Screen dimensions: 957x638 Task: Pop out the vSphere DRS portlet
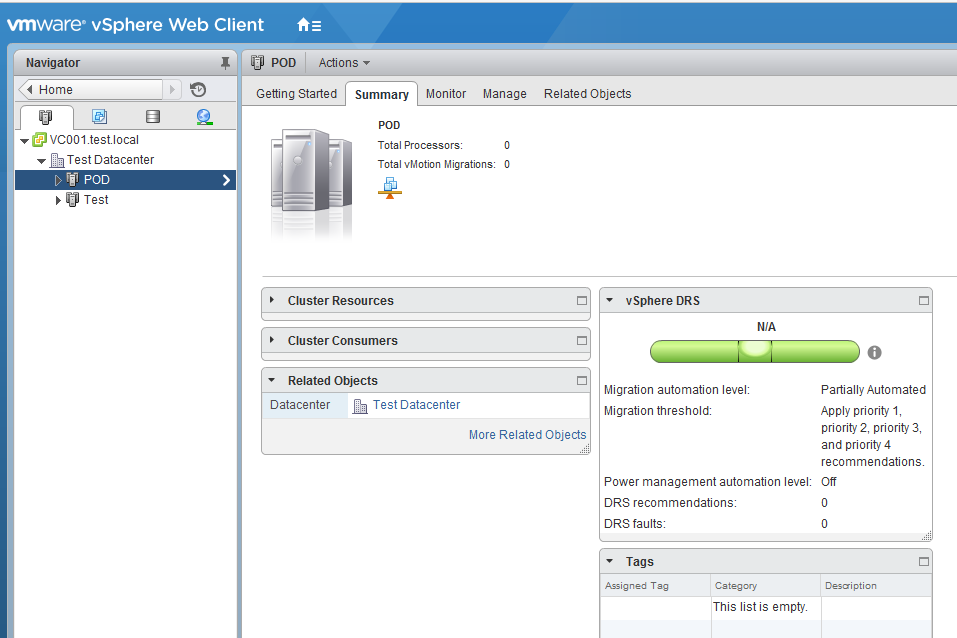922,299
